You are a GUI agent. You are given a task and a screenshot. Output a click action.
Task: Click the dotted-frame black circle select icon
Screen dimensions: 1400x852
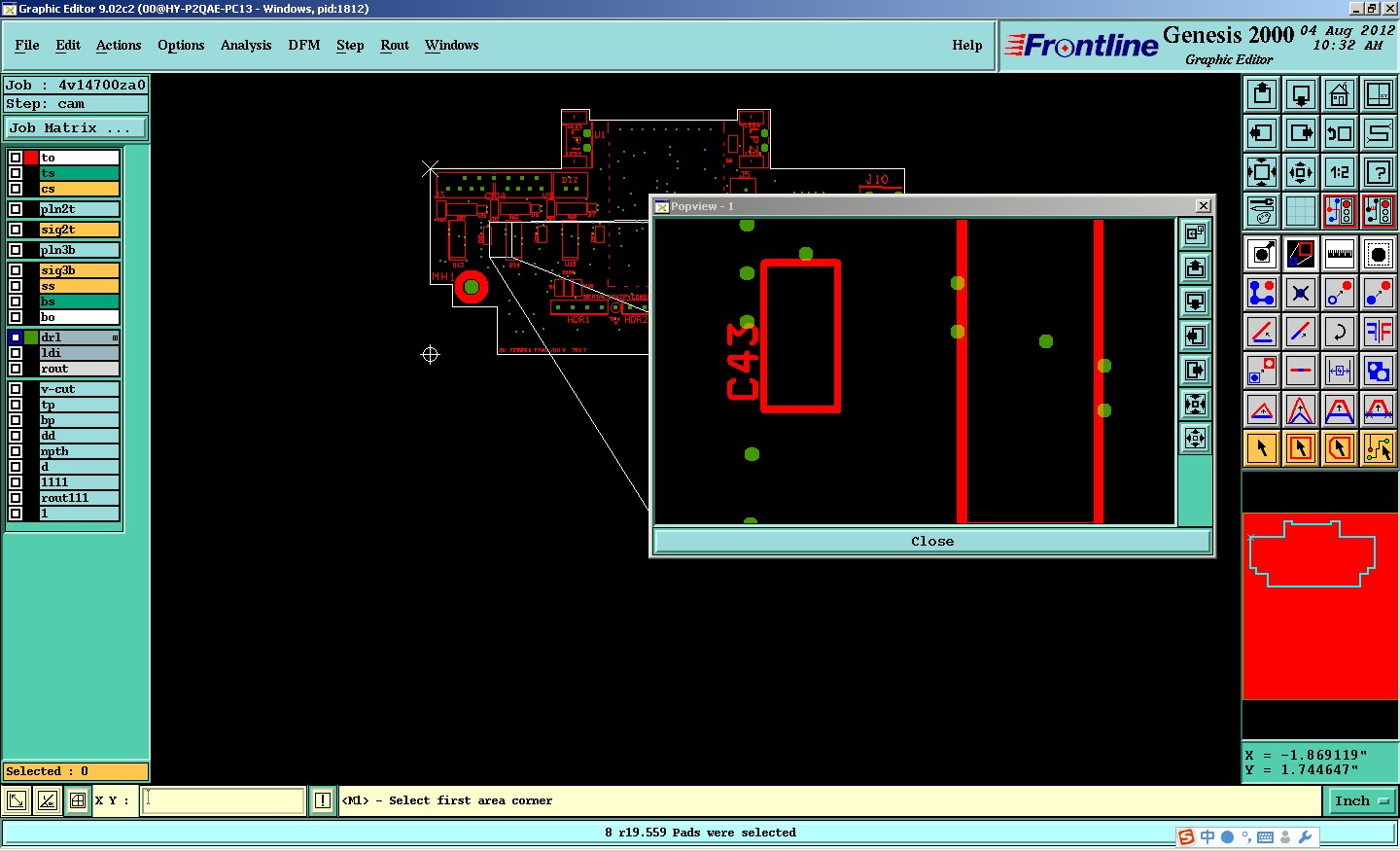pos(1379,254)
